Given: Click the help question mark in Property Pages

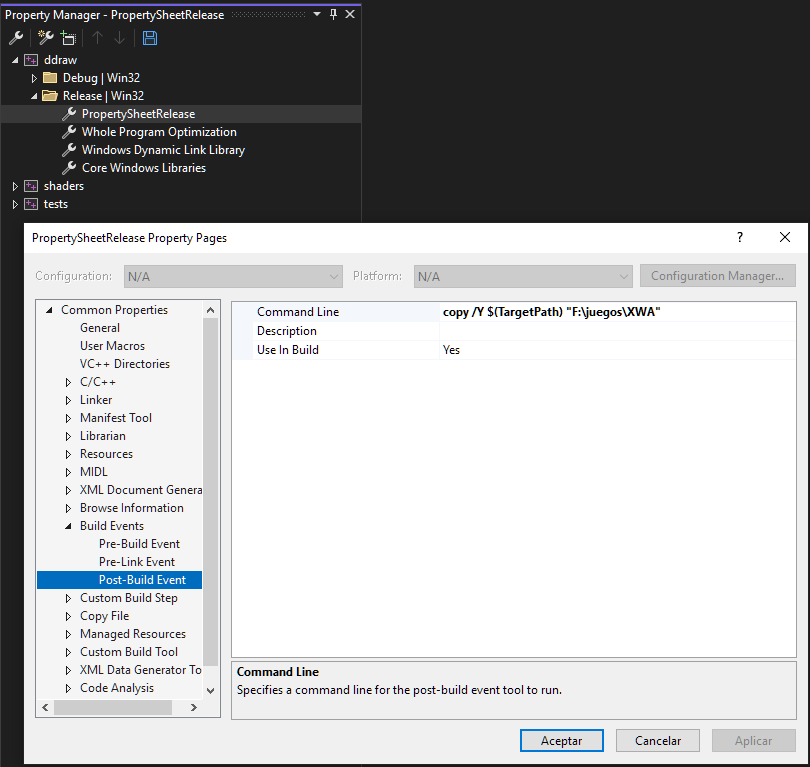Looking at the screenshot, I should coord(740,237).
